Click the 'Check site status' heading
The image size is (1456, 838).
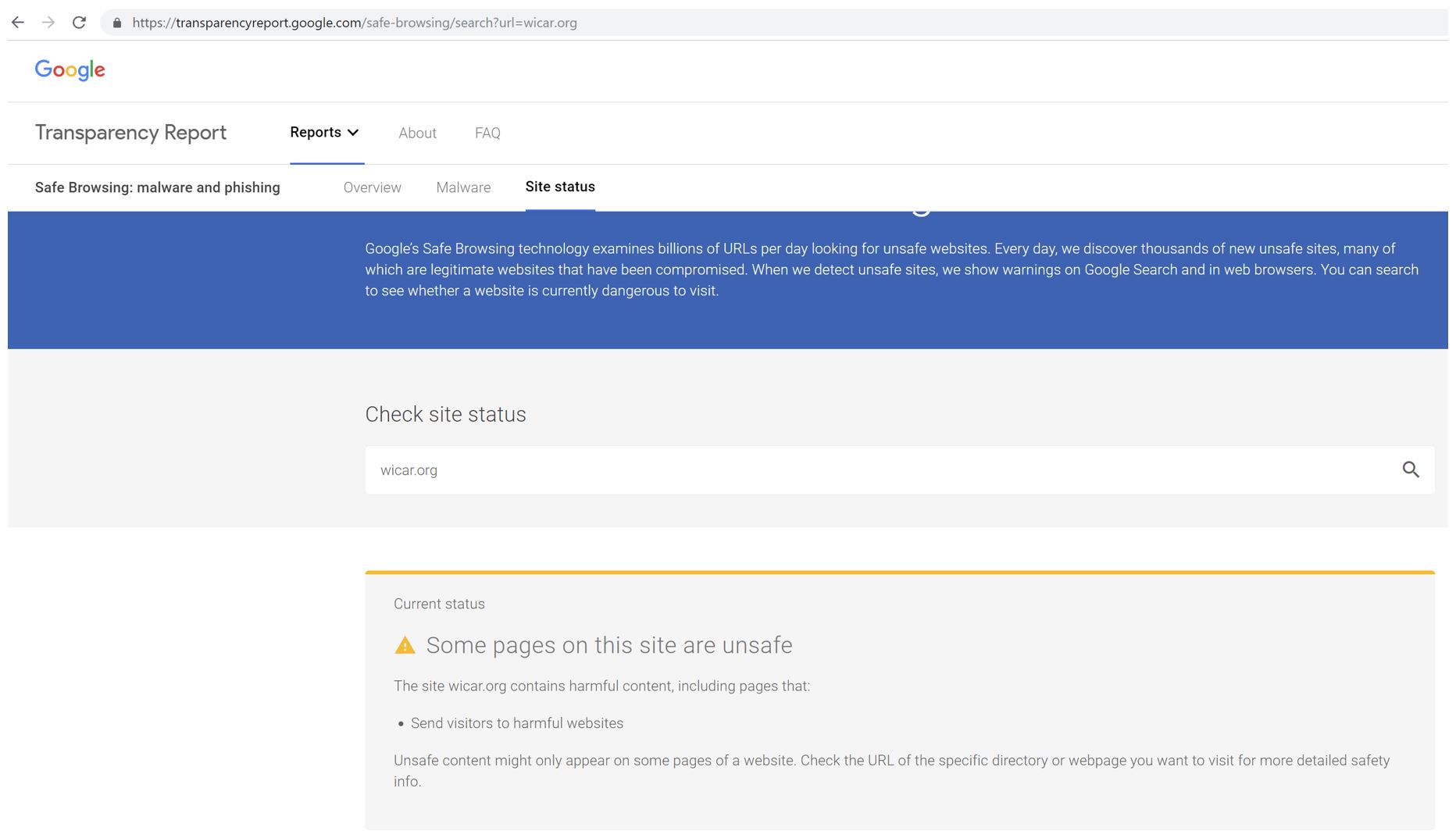[445, 414]
